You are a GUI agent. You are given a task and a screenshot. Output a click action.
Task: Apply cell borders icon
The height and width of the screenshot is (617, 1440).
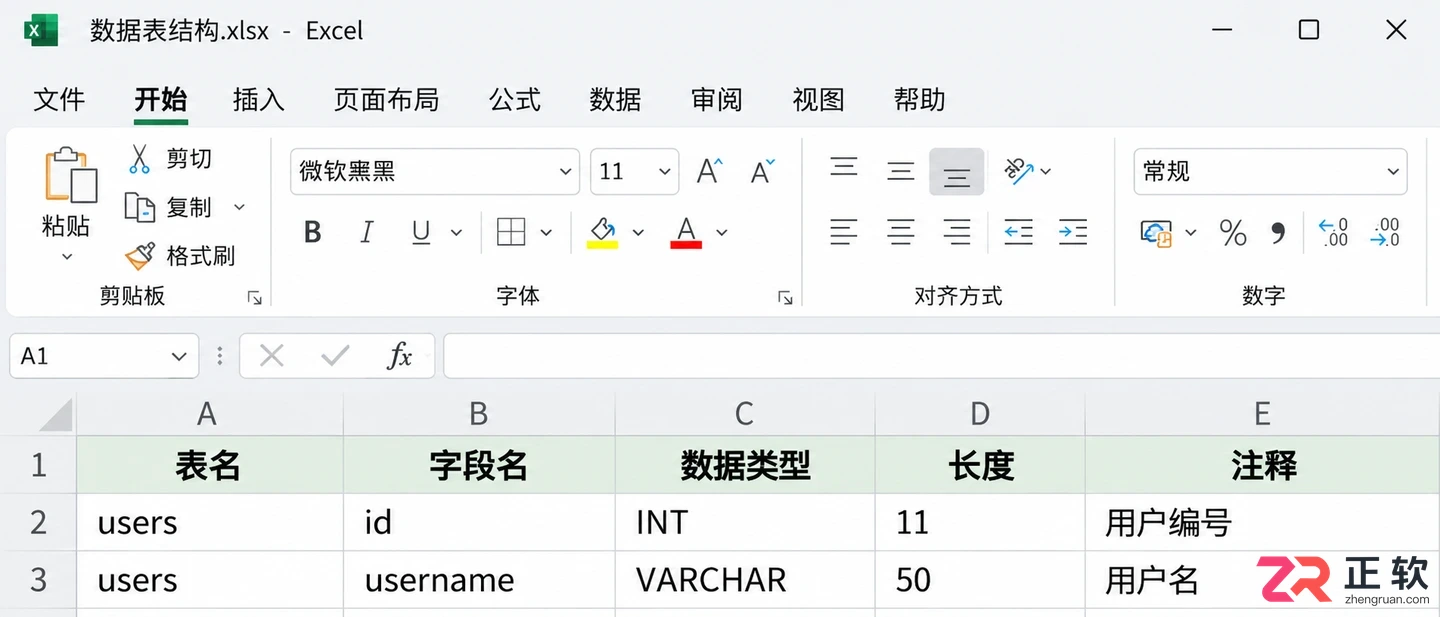511,233
